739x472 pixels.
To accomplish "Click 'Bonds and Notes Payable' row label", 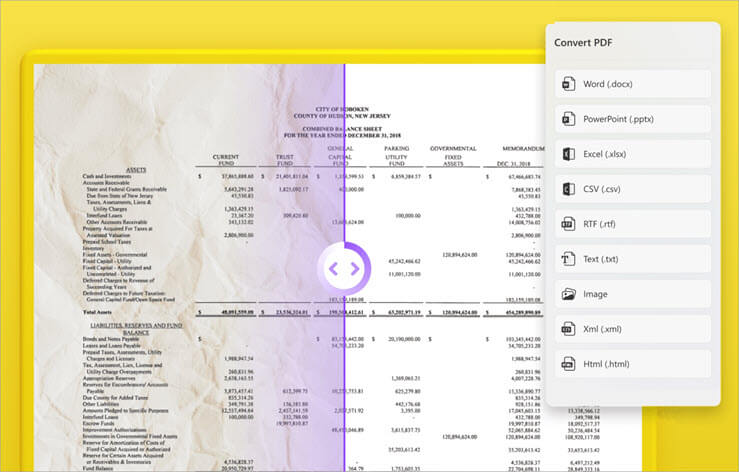I will coord(111,339).
